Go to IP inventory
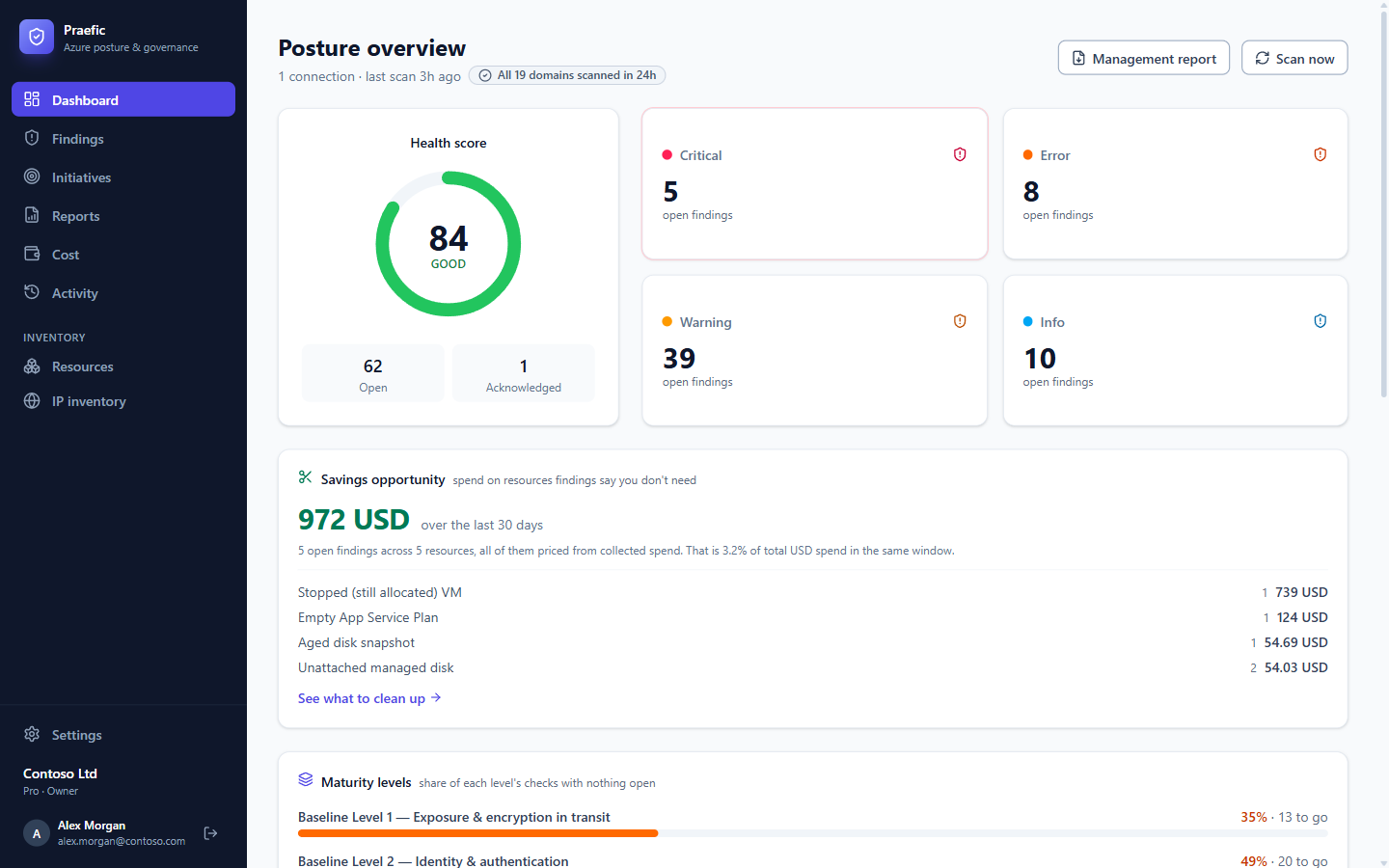The height and width of the screenshot is (868, 1389). pyautogui.click(x=123, y=401)
